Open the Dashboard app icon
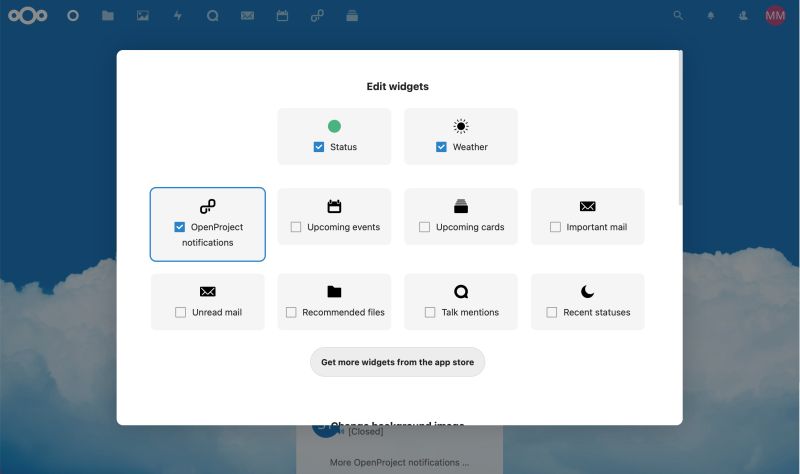 [73, 16]
